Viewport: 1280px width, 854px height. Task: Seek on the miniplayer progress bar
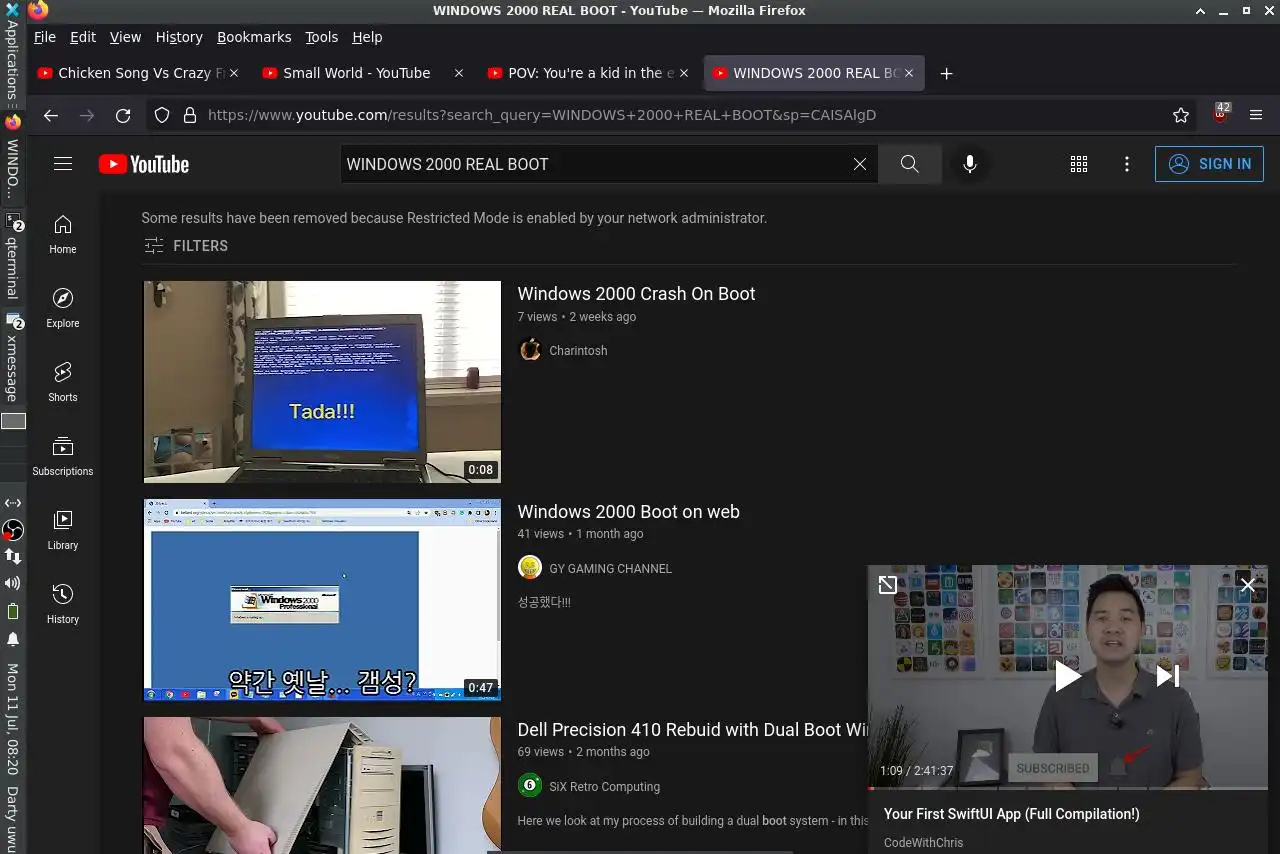pos(1067,789)
